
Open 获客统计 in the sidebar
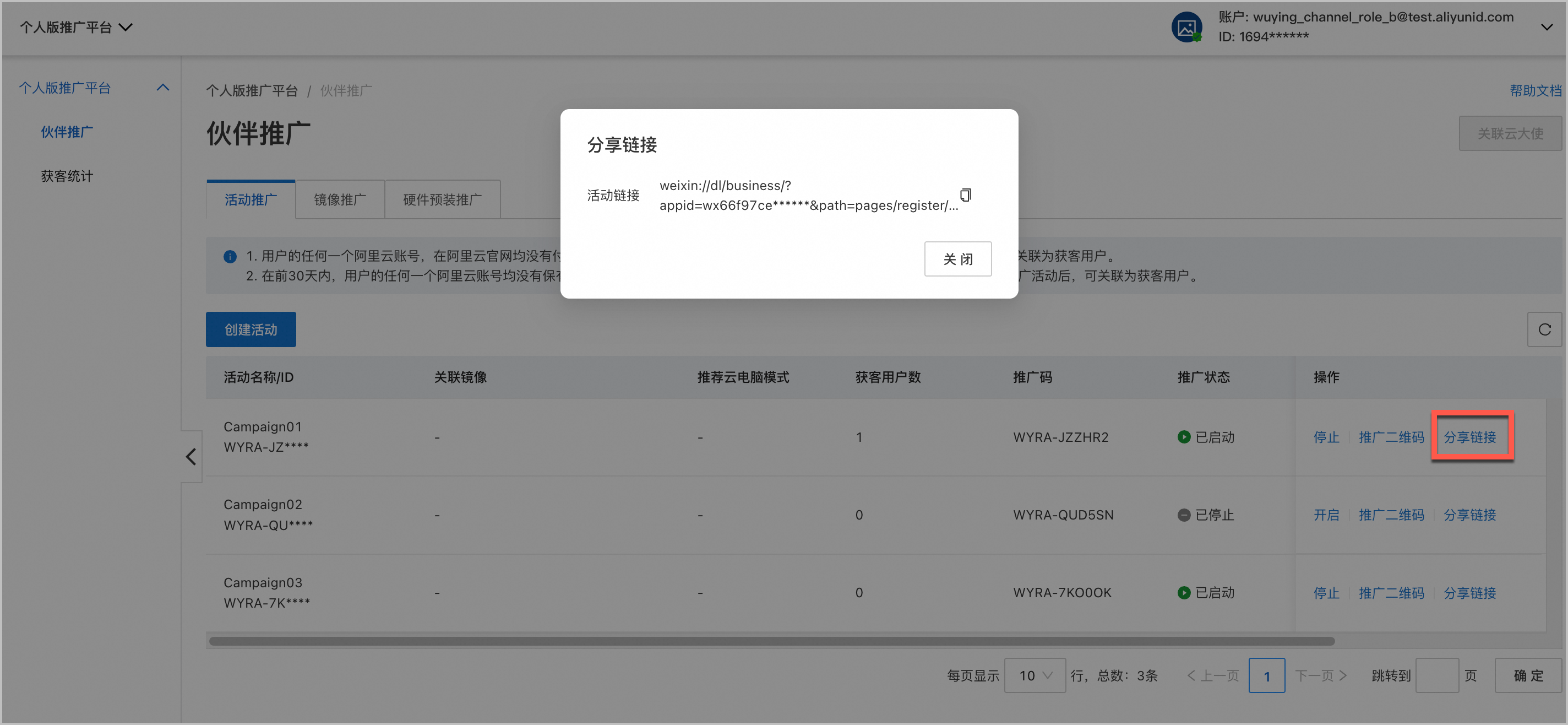(67, 175)
